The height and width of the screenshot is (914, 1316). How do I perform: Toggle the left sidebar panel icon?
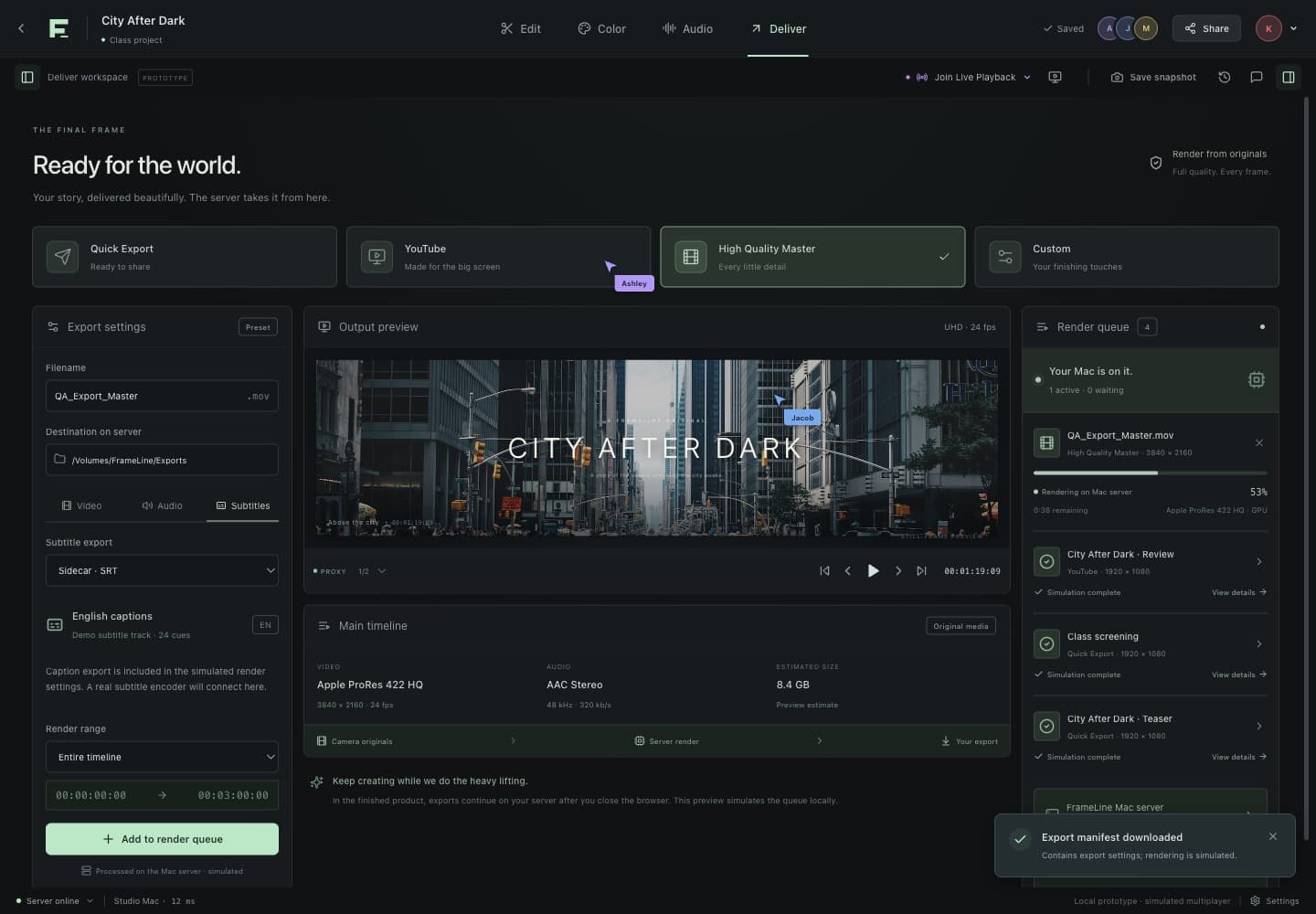27,78
